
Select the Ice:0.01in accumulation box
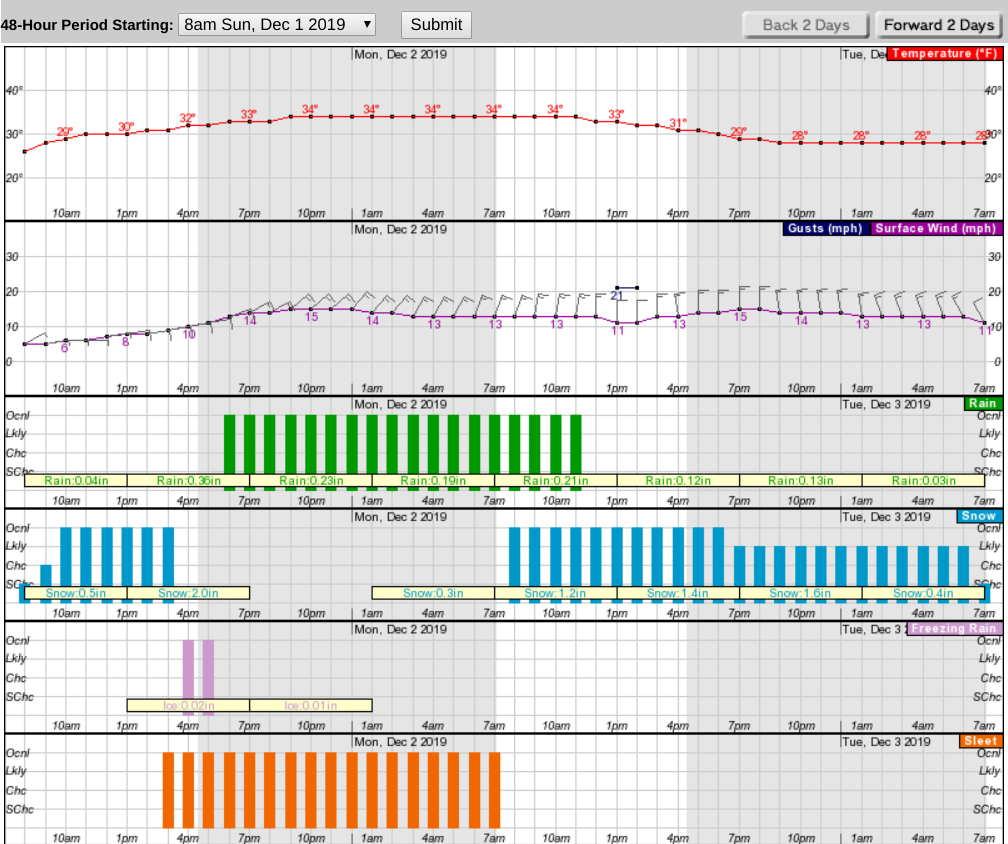310,705
